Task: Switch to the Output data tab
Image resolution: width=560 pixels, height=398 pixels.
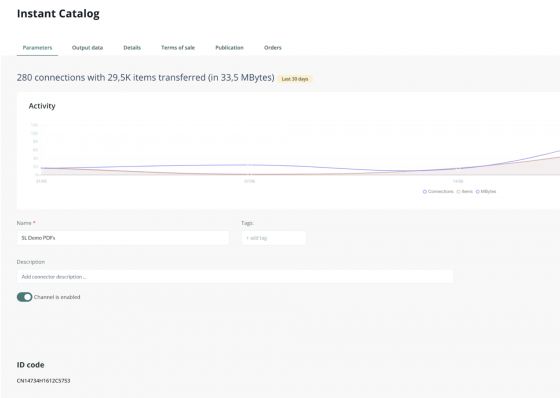Action: 88,48
